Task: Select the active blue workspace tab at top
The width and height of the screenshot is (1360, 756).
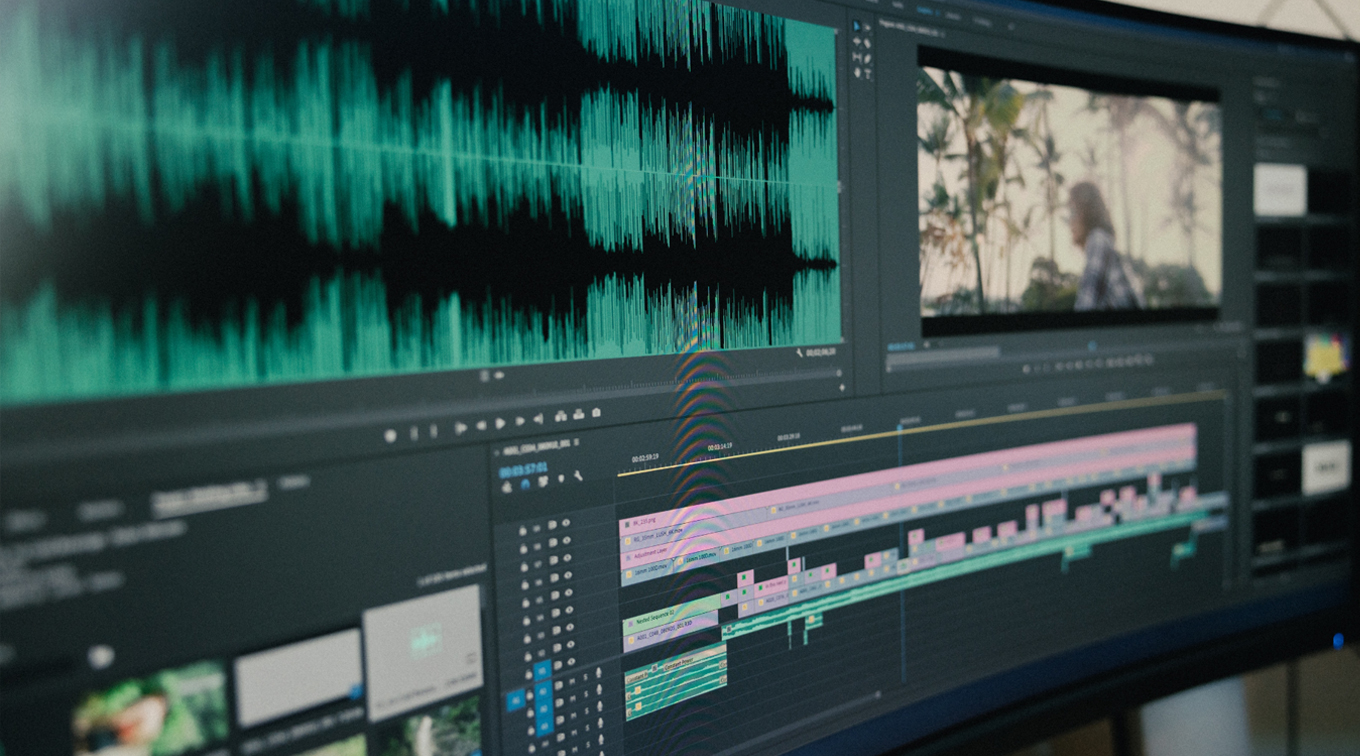Action: tap(925, 10)
